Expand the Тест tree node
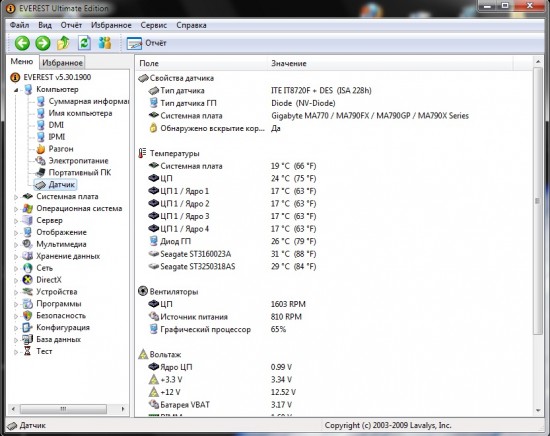The width and height of the screenshot is (550, 436). pyautogui.click(x=16, y=352)
